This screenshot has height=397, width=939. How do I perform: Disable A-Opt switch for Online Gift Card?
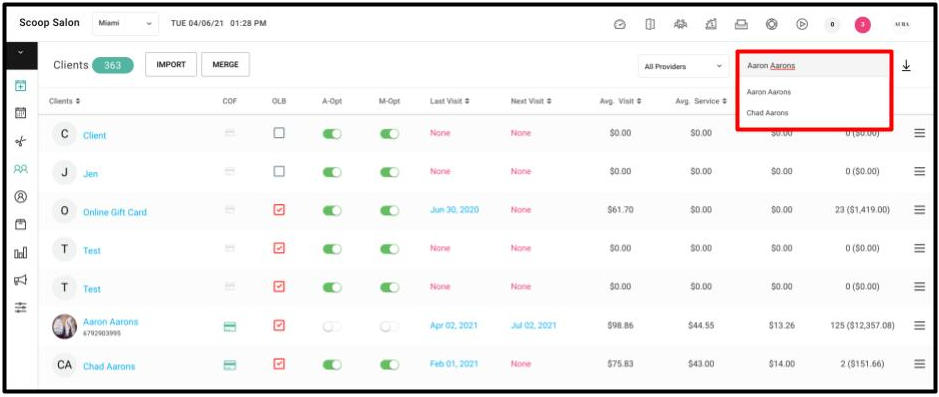[x=332, y=211]
